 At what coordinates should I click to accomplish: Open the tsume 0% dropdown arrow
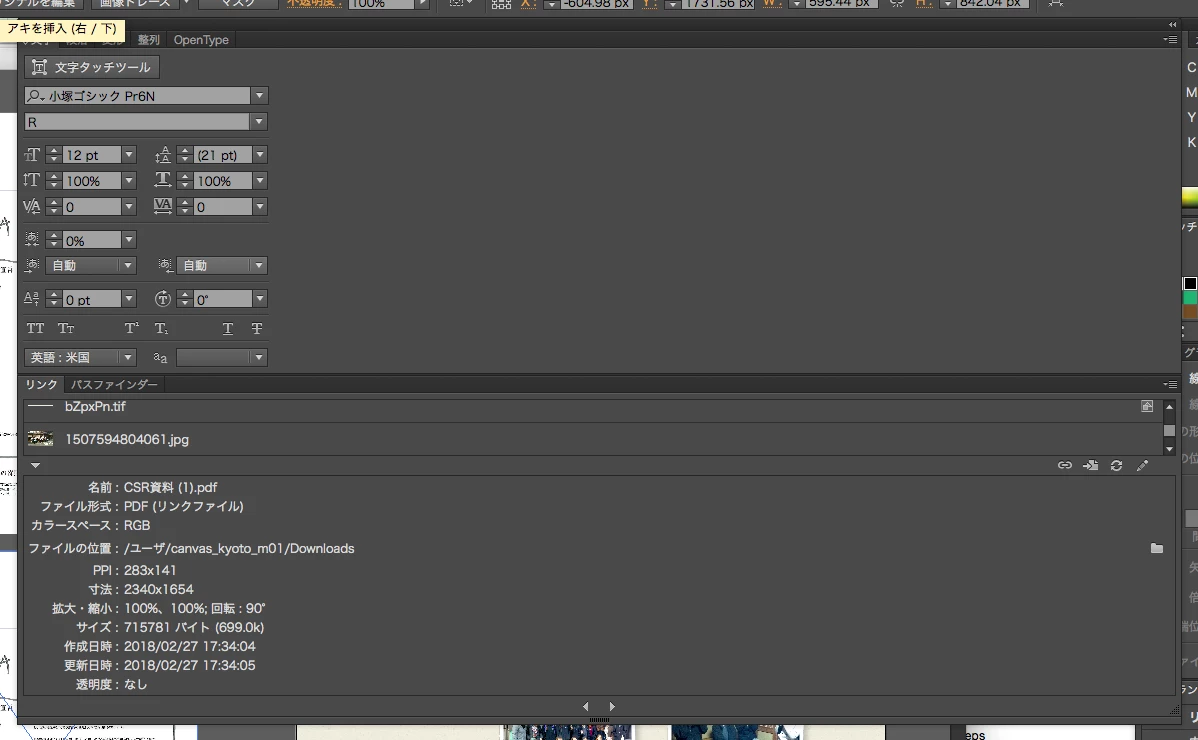(129, 241)
